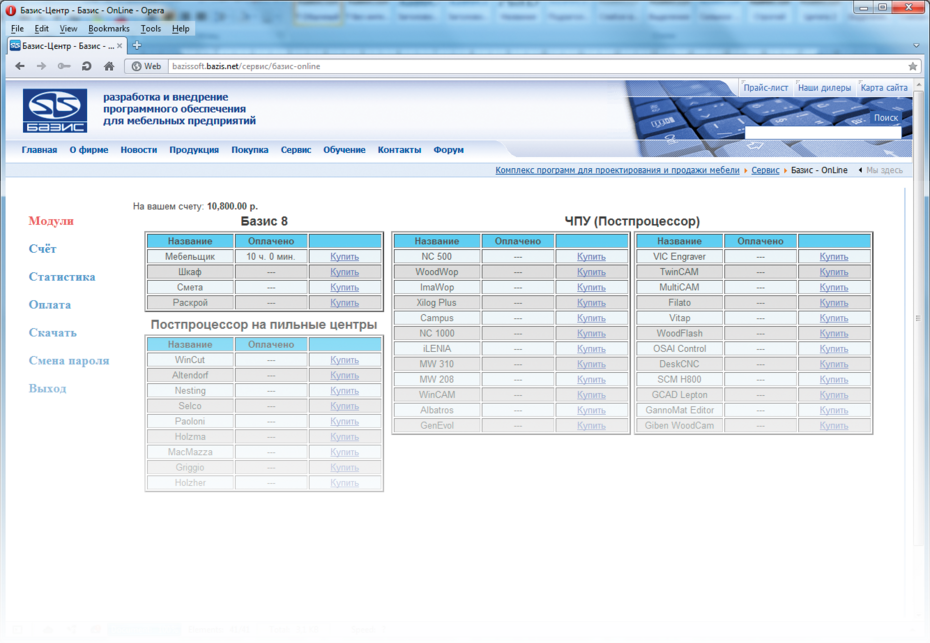Click Купить for ImaWop

(x=591, y=288)
